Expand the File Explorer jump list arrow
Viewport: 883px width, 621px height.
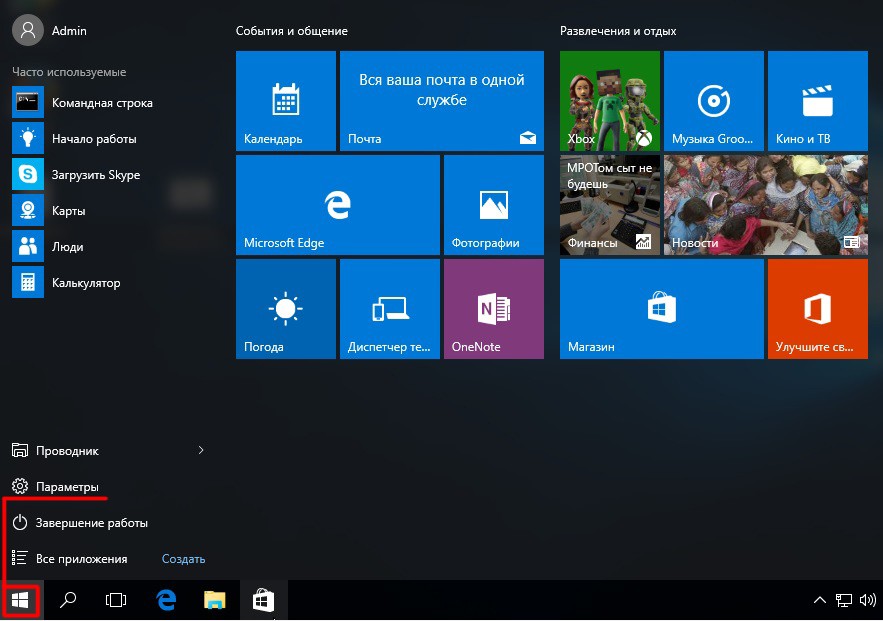click(x=201, y=450)
